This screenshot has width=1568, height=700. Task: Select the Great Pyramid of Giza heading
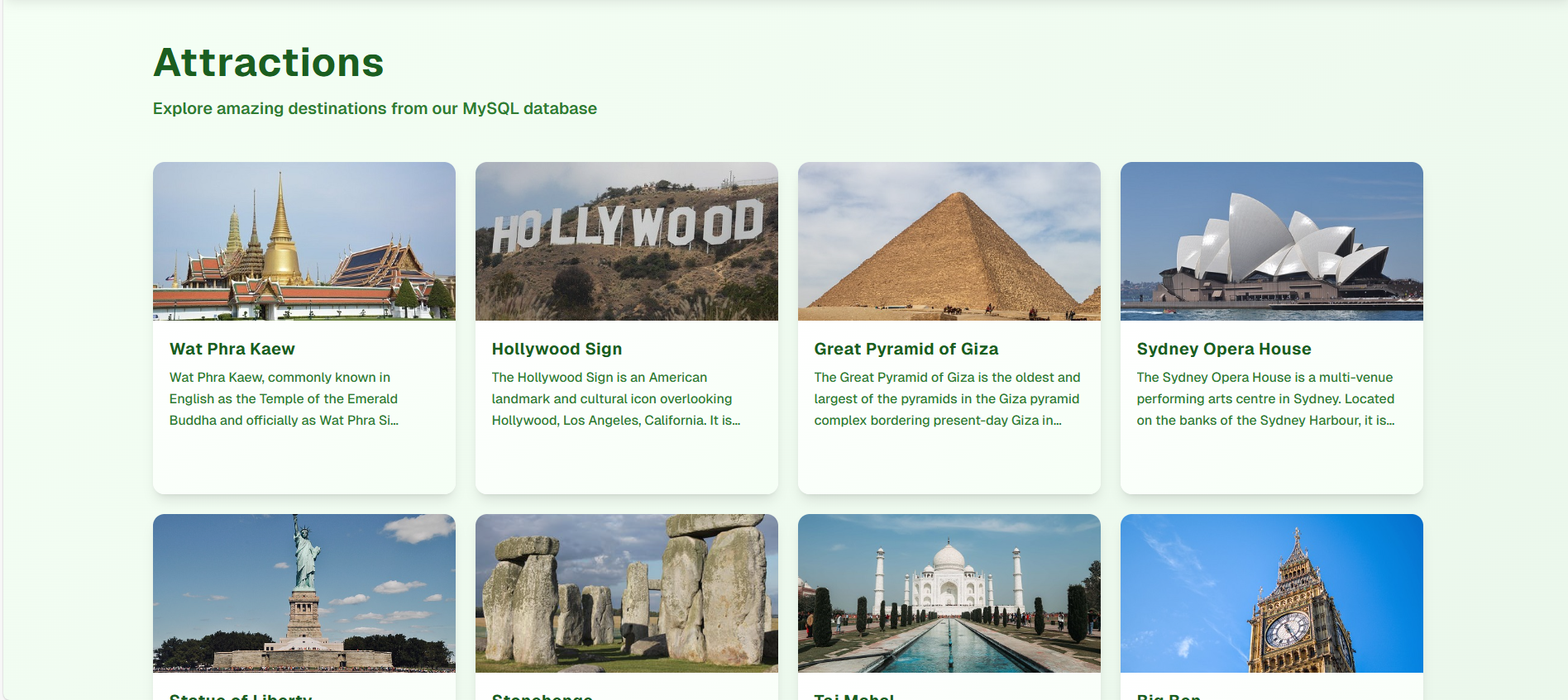[906, 349]
